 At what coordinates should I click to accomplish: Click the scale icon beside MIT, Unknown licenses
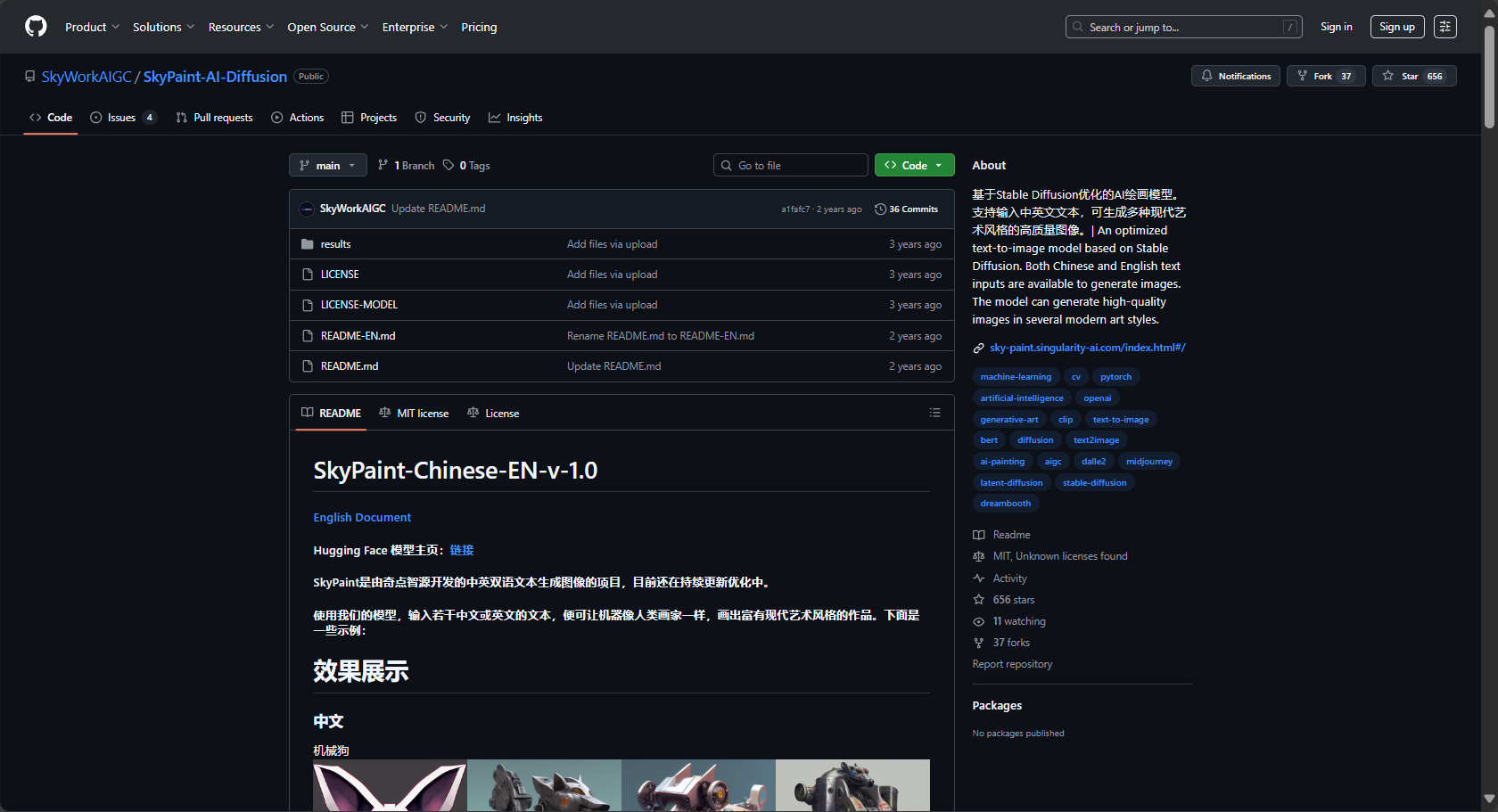tap(978, 556)
